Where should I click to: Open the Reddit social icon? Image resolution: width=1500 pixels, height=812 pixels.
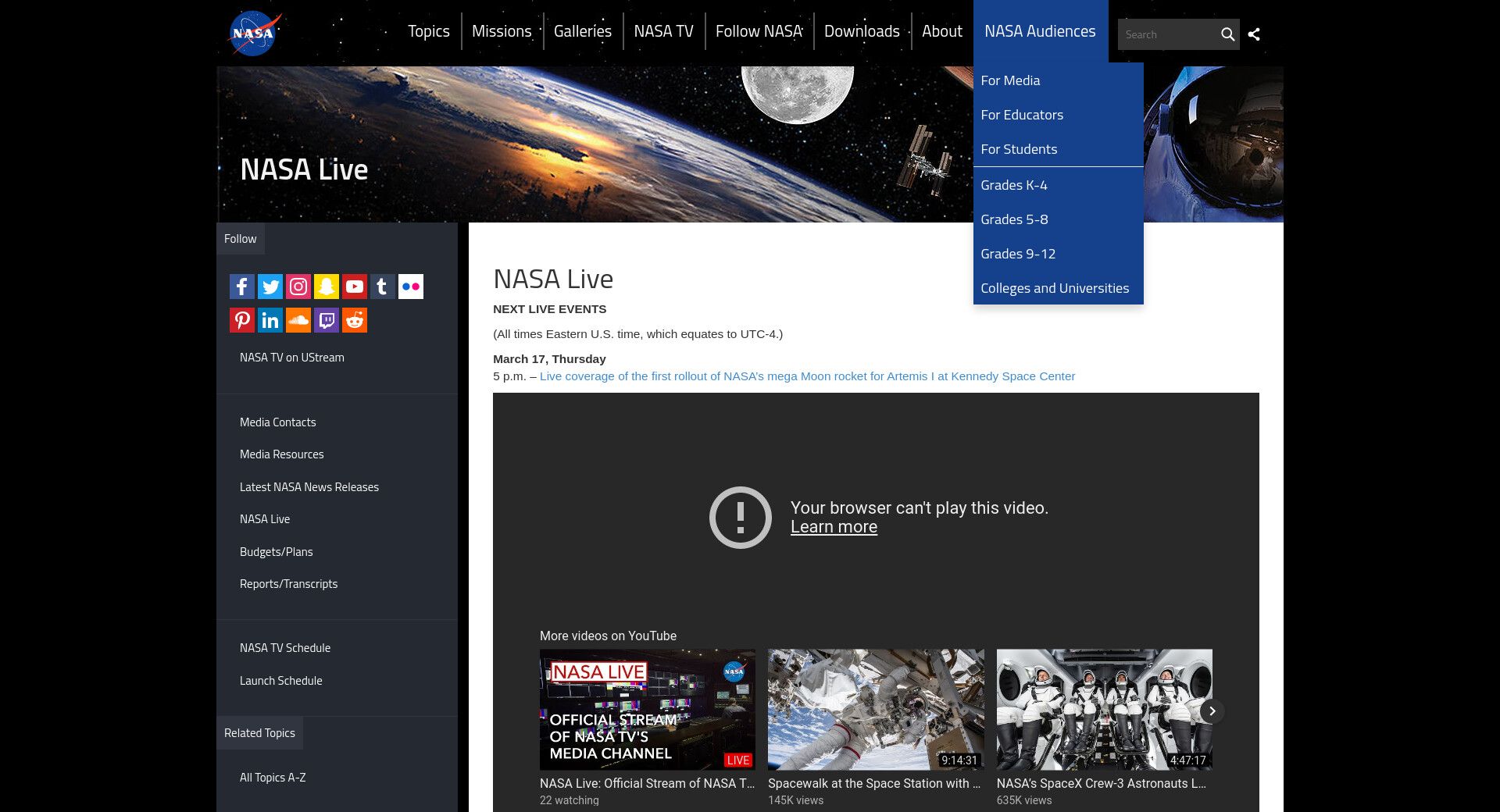pos(355,320)
